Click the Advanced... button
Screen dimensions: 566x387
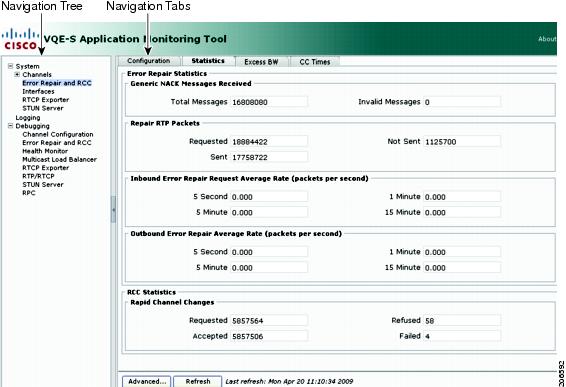click(147, 381)
